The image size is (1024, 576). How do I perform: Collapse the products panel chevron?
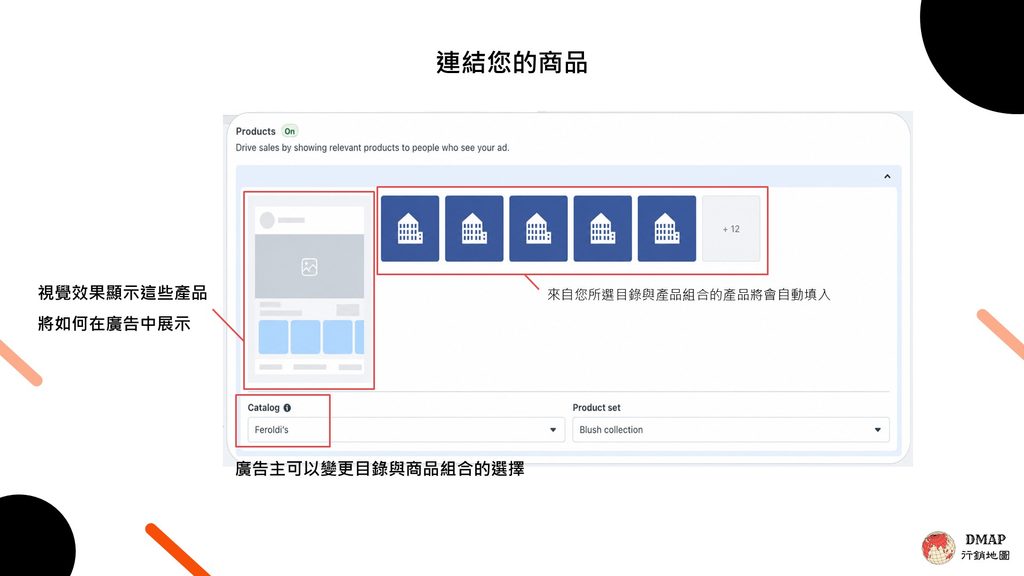pos(887,176)
